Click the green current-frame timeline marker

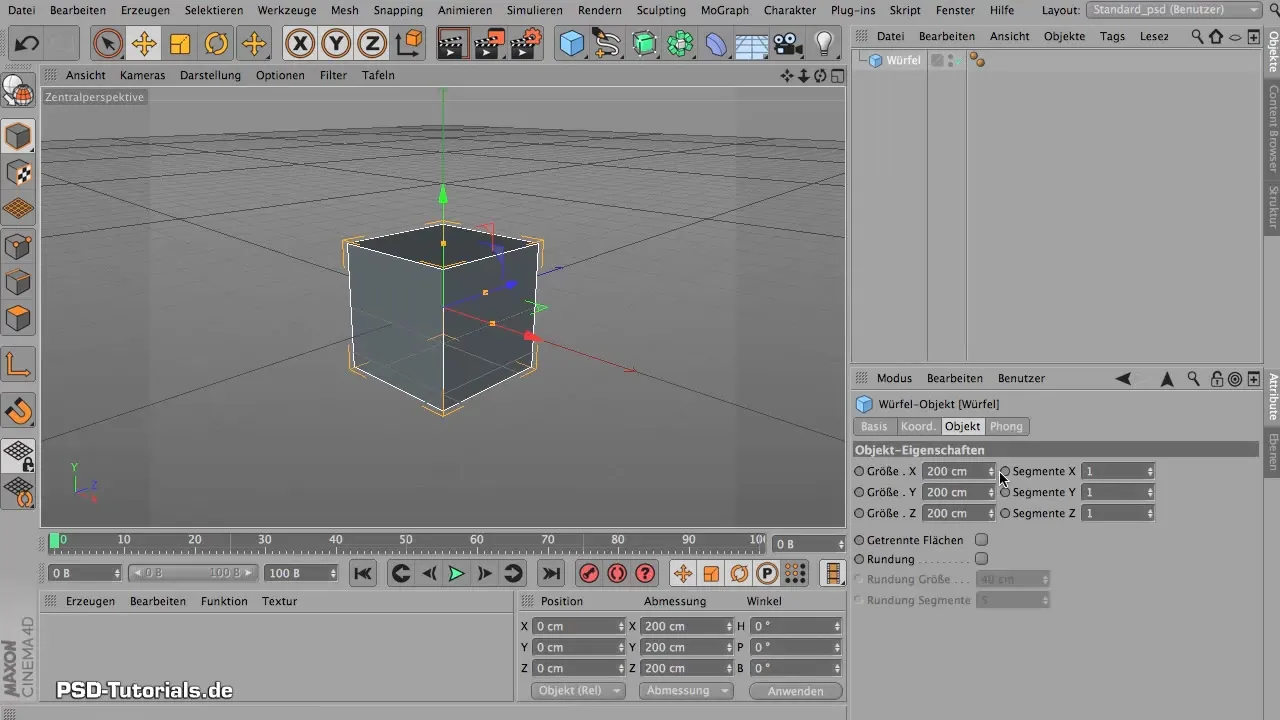pos(54,540)
